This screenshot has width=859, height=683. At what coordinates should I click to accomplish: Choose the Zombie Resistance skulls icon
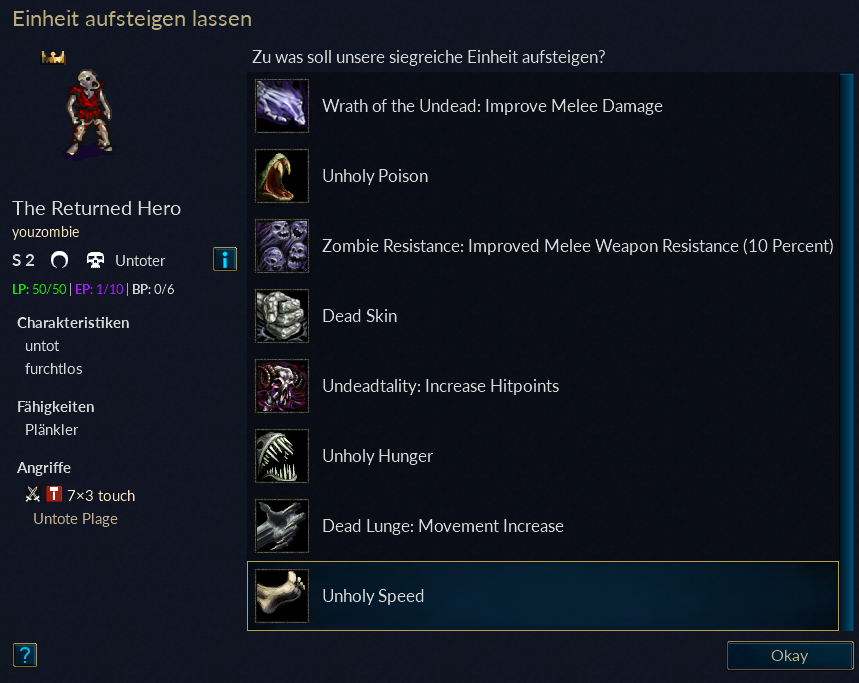coord(282,246)
